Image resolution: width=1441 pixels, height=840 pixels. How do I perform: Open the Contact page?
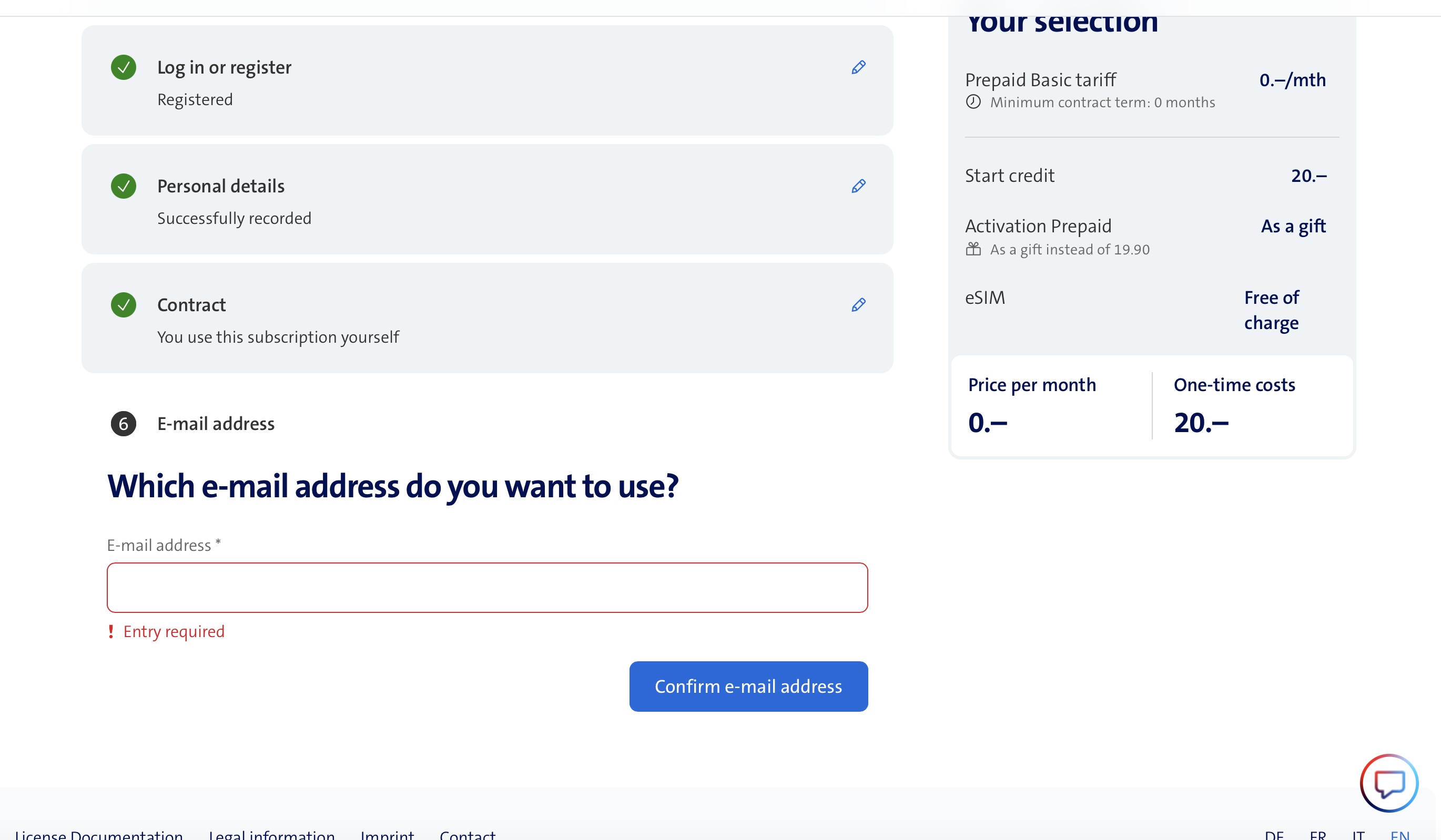point(467,835)
